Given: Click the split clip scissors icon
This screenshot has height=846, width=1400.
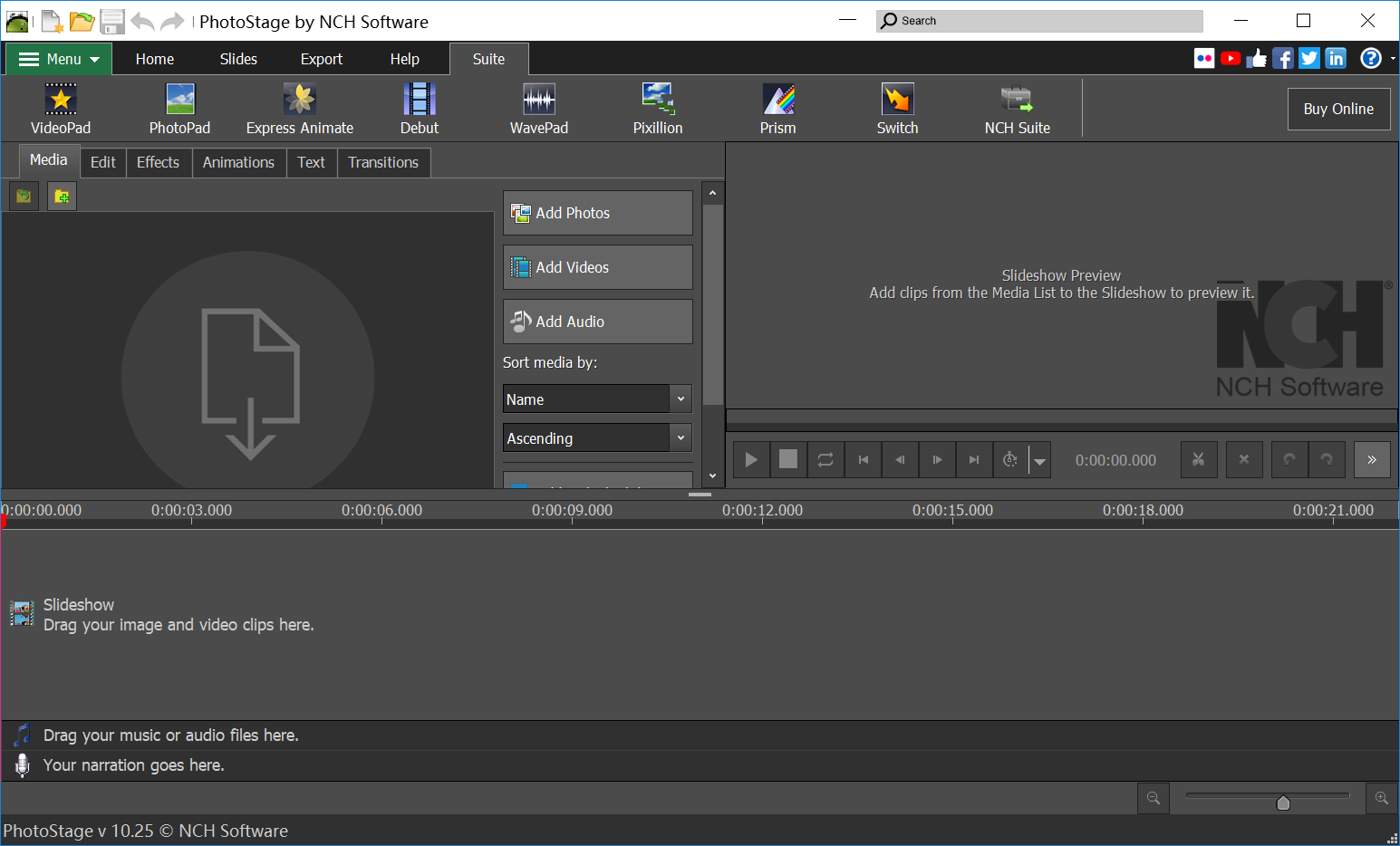Looking at the screenshot, I should click(x=1199, y=459).
